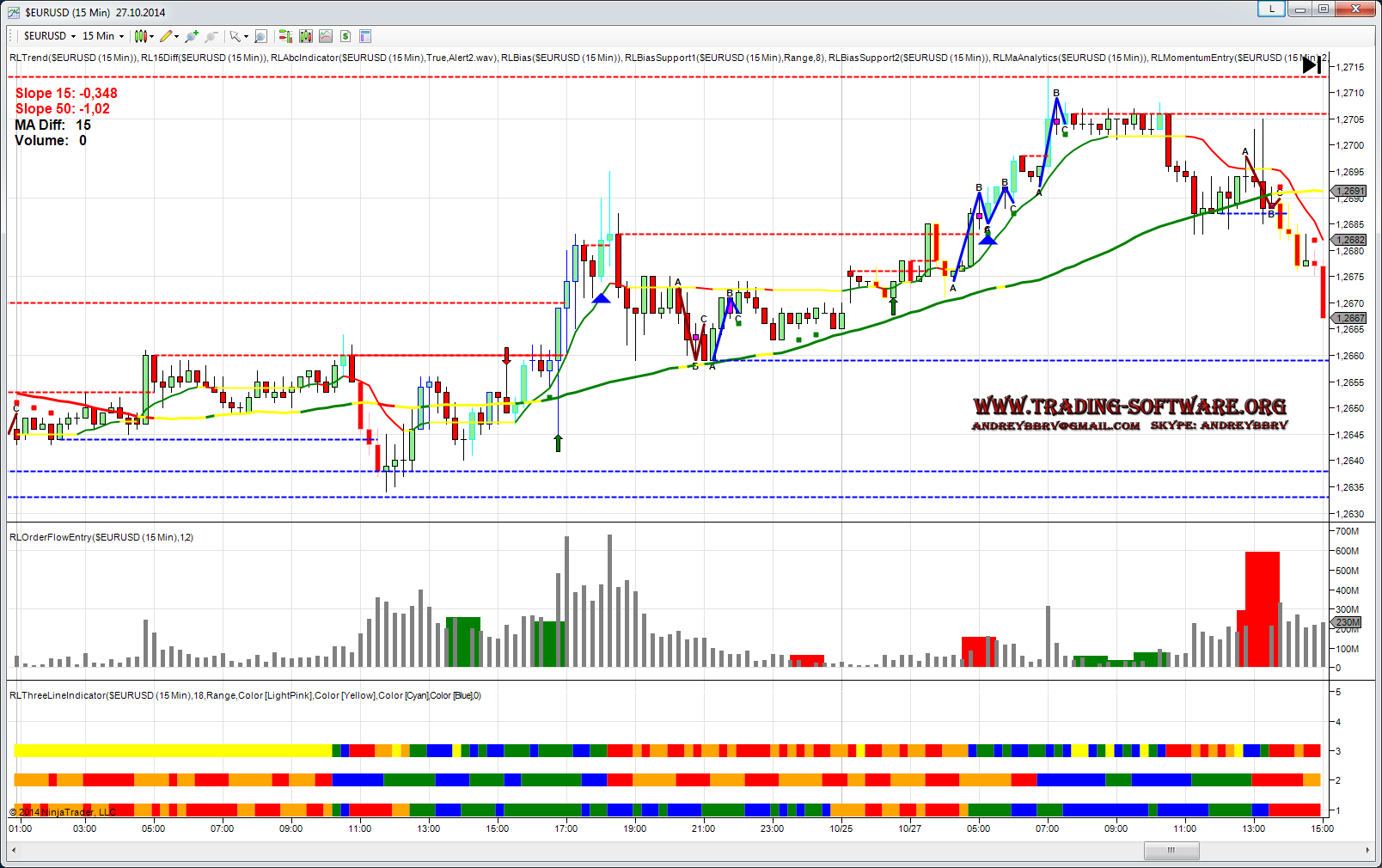Screen dimensions: 1382x868
Task: Click the horizontal scrollbar right arrow
Action: (x=1367, y=850)
